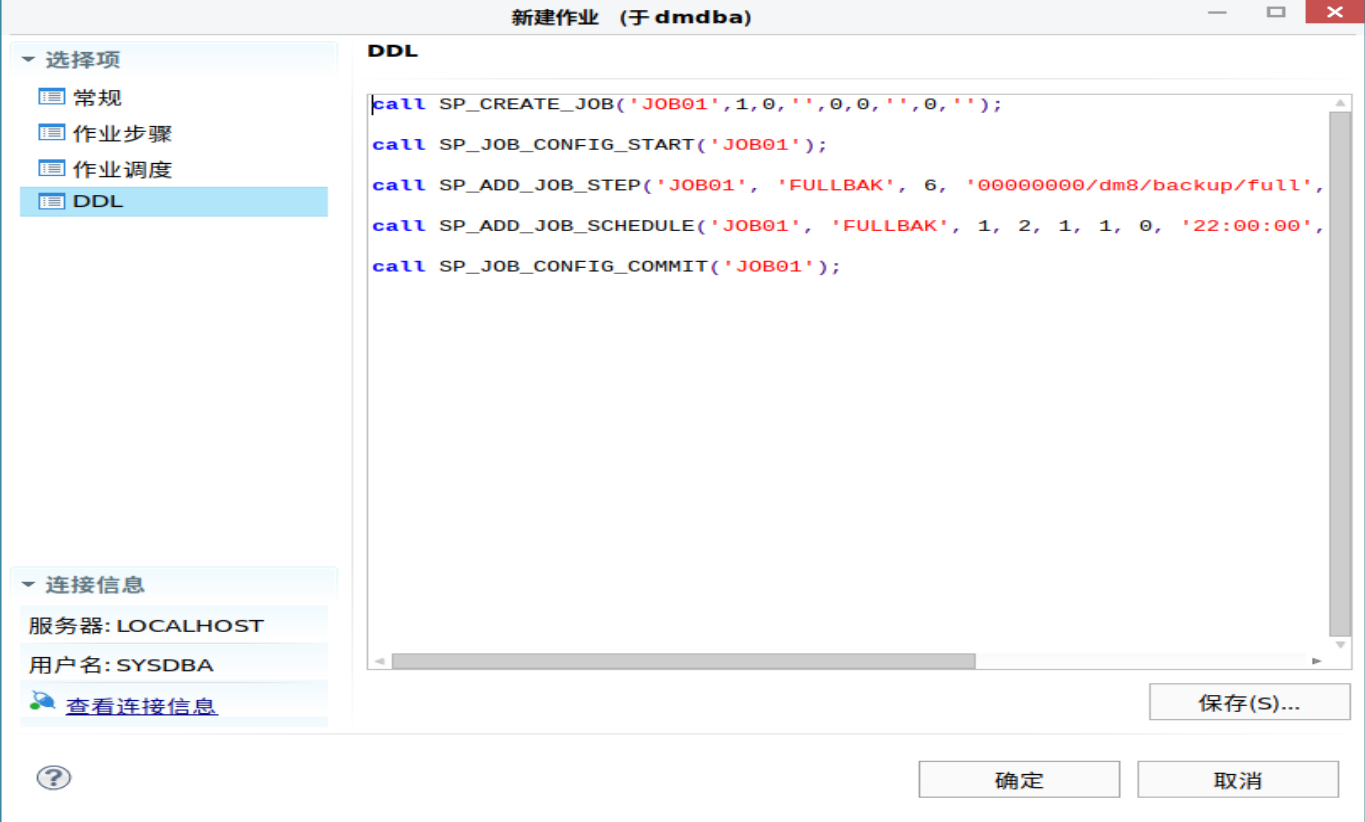Screen dimensions: 1365x822
Task: Click the DDL heading above the editor
Action: tap(393, 50)
